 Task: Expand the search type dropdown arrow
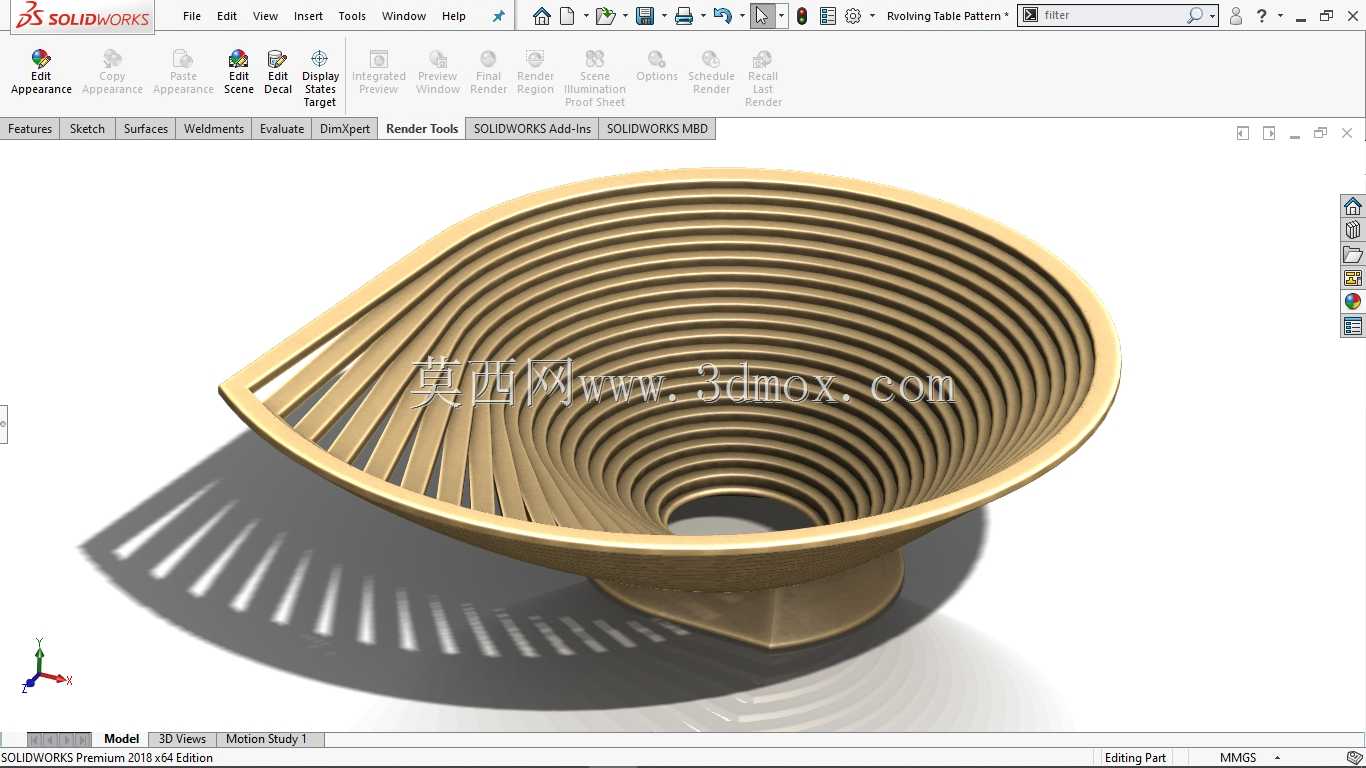click(1212, 16)
